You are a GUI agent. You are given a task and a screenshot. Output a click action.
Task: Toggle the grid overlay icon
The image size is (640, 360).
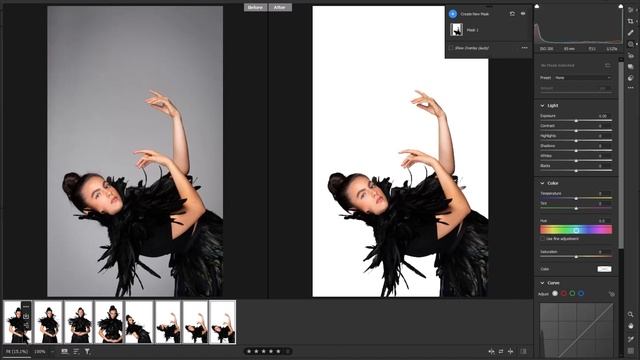tap(631, 351)
